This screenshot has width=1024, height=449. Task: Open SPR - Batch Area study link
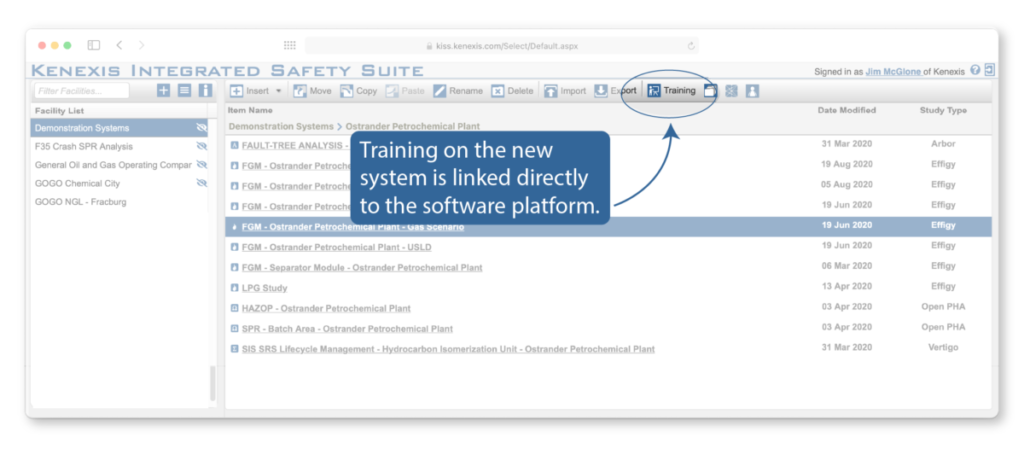pyautogui.click(x=347, y=329)
